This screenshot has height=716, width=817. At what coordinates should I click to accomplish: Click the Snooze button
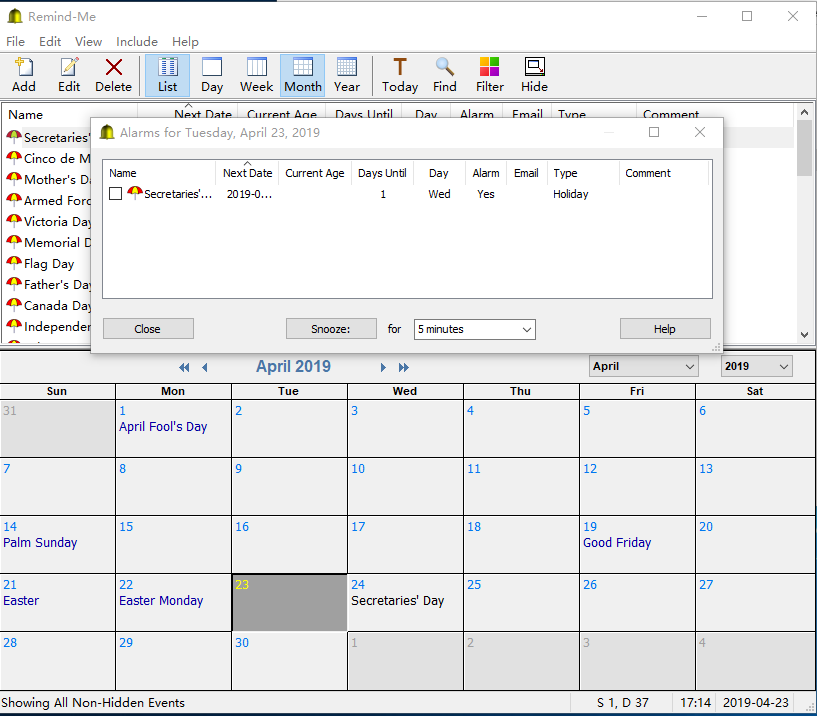point(331,329)
